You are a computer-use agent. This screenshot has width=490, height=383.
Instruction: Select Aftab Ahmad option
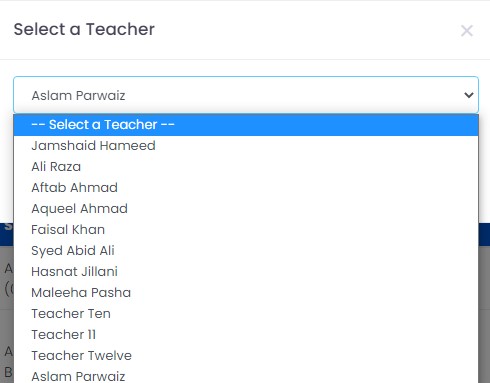coord(246,188)
